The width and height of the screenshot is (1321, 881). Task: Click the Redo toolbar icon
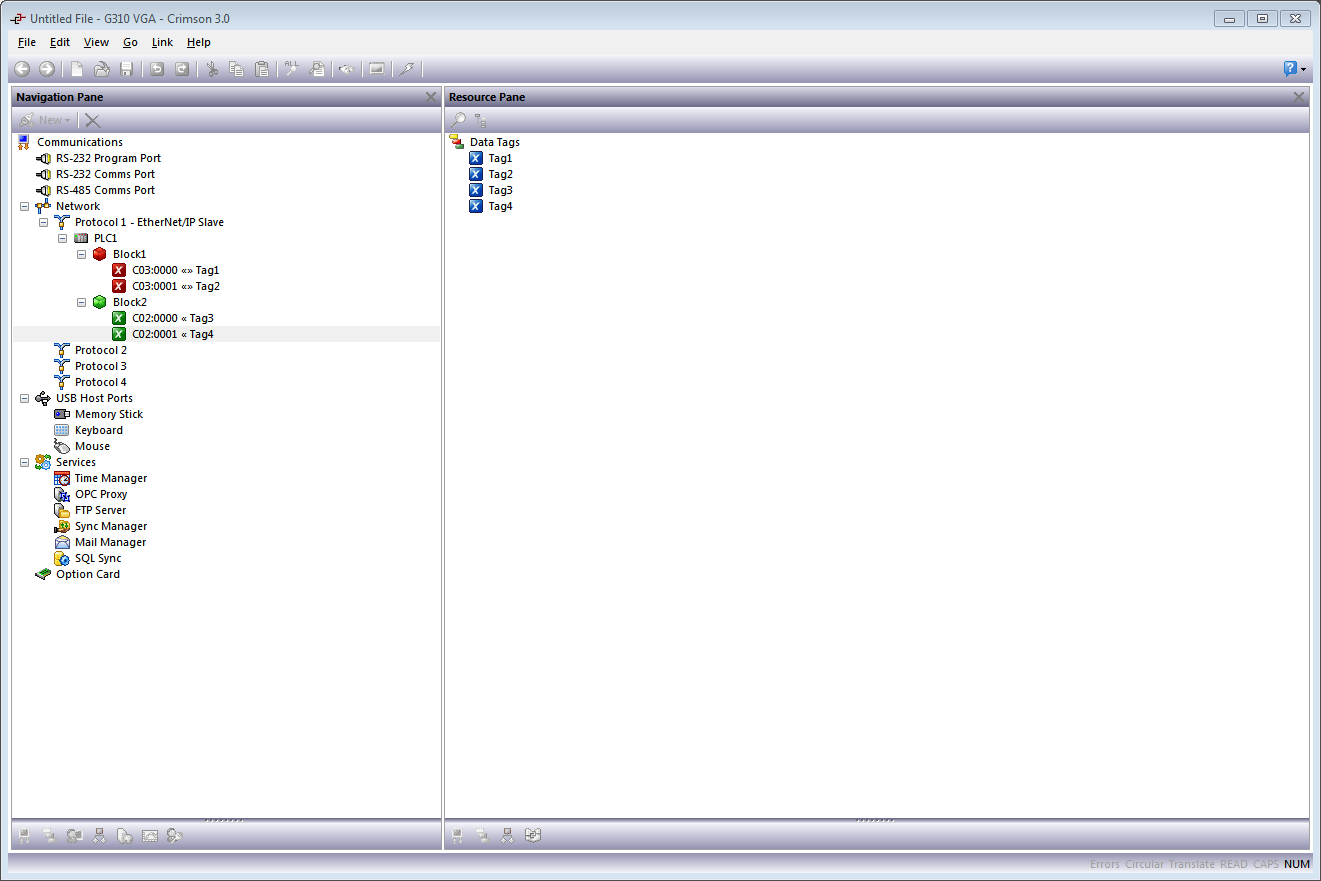[x=182, y=69]
